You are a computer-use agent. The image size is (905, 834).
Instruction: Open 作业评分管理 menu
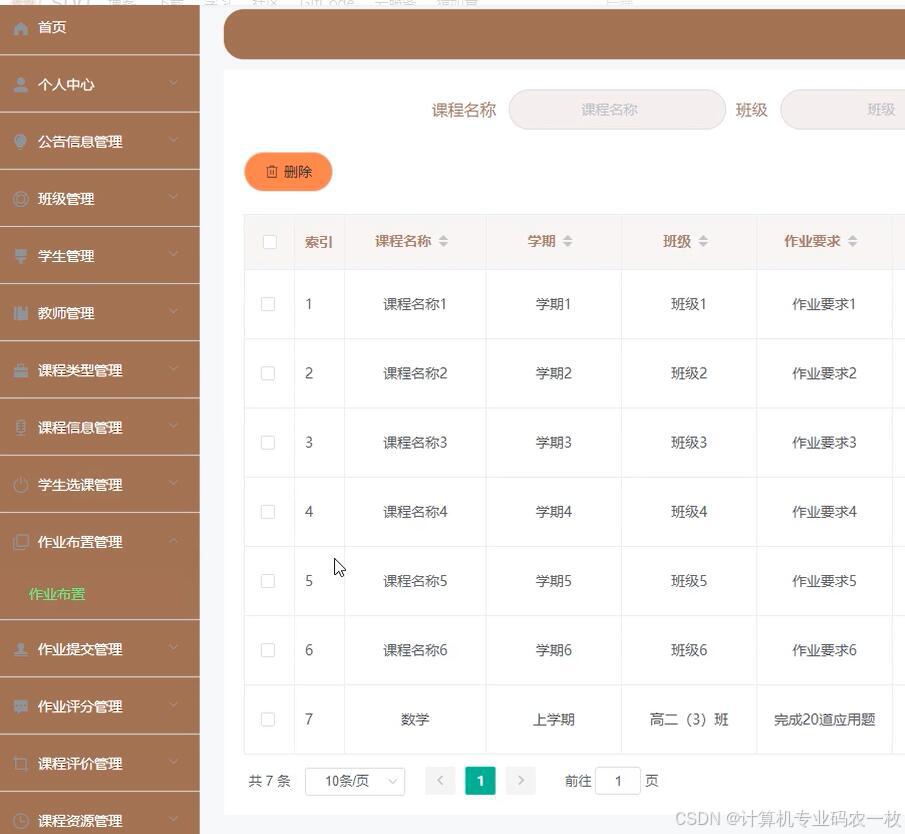pos(100,706)
